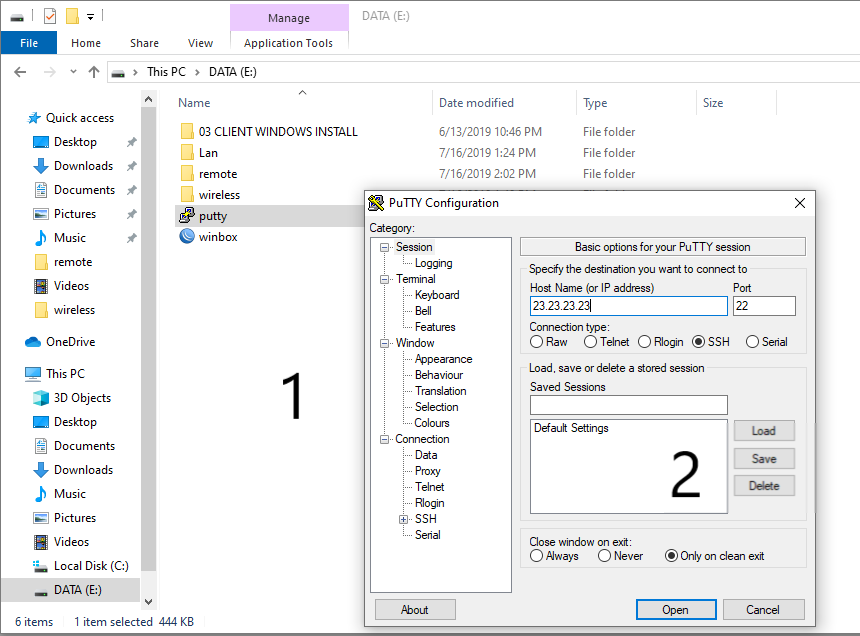Click the This PC computer icon in sidebar

[x=33, y=374]
